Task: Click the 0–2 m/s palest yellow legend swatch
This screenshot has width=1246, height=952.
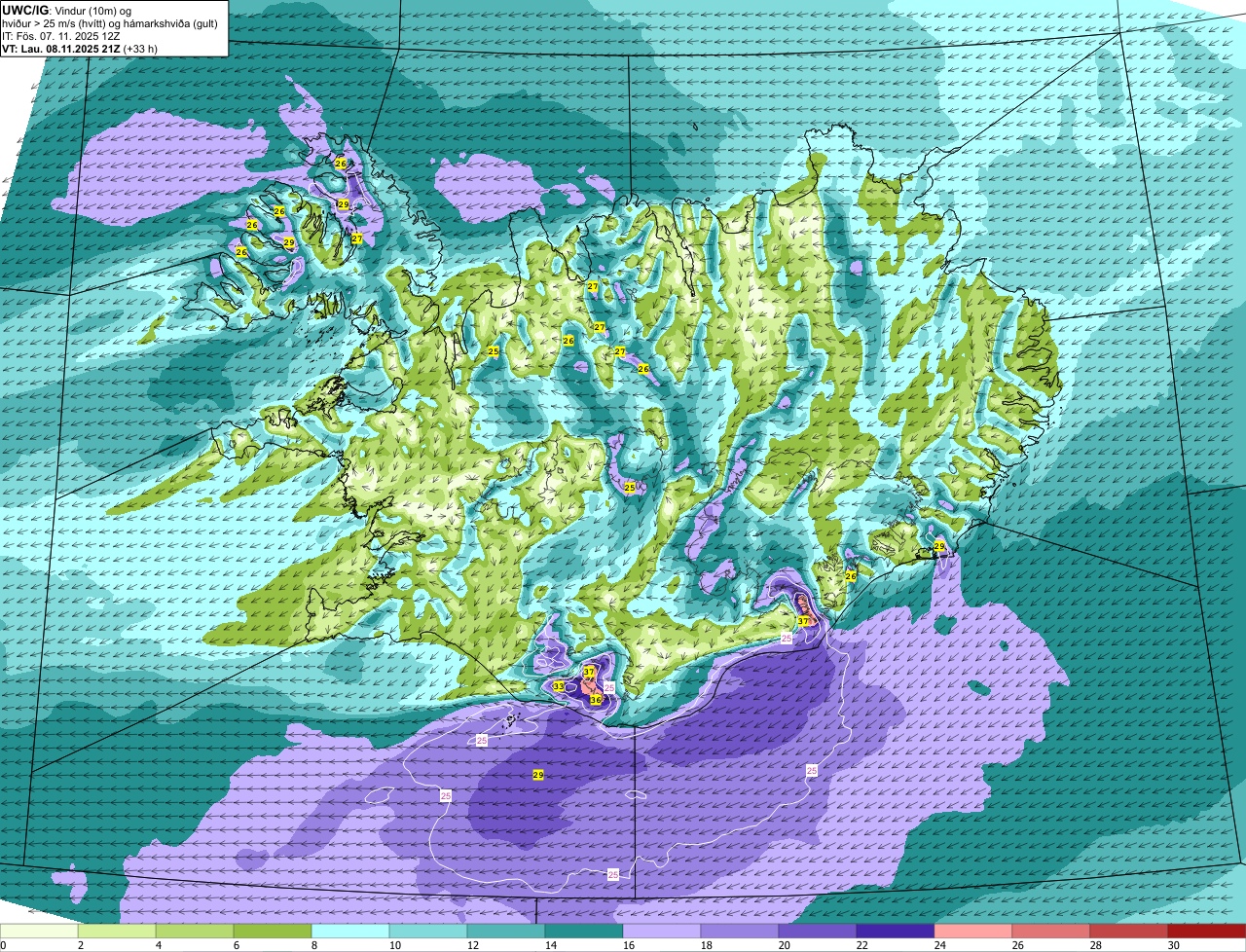Action: tap(39, 932)
